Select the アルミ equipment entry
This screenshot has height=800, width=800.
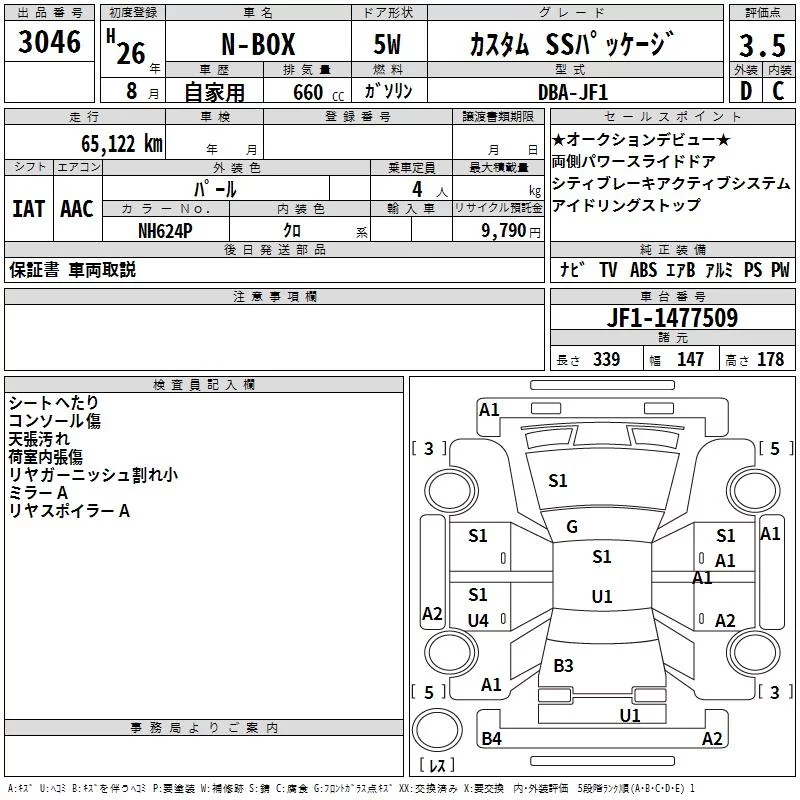click(719, 269)
